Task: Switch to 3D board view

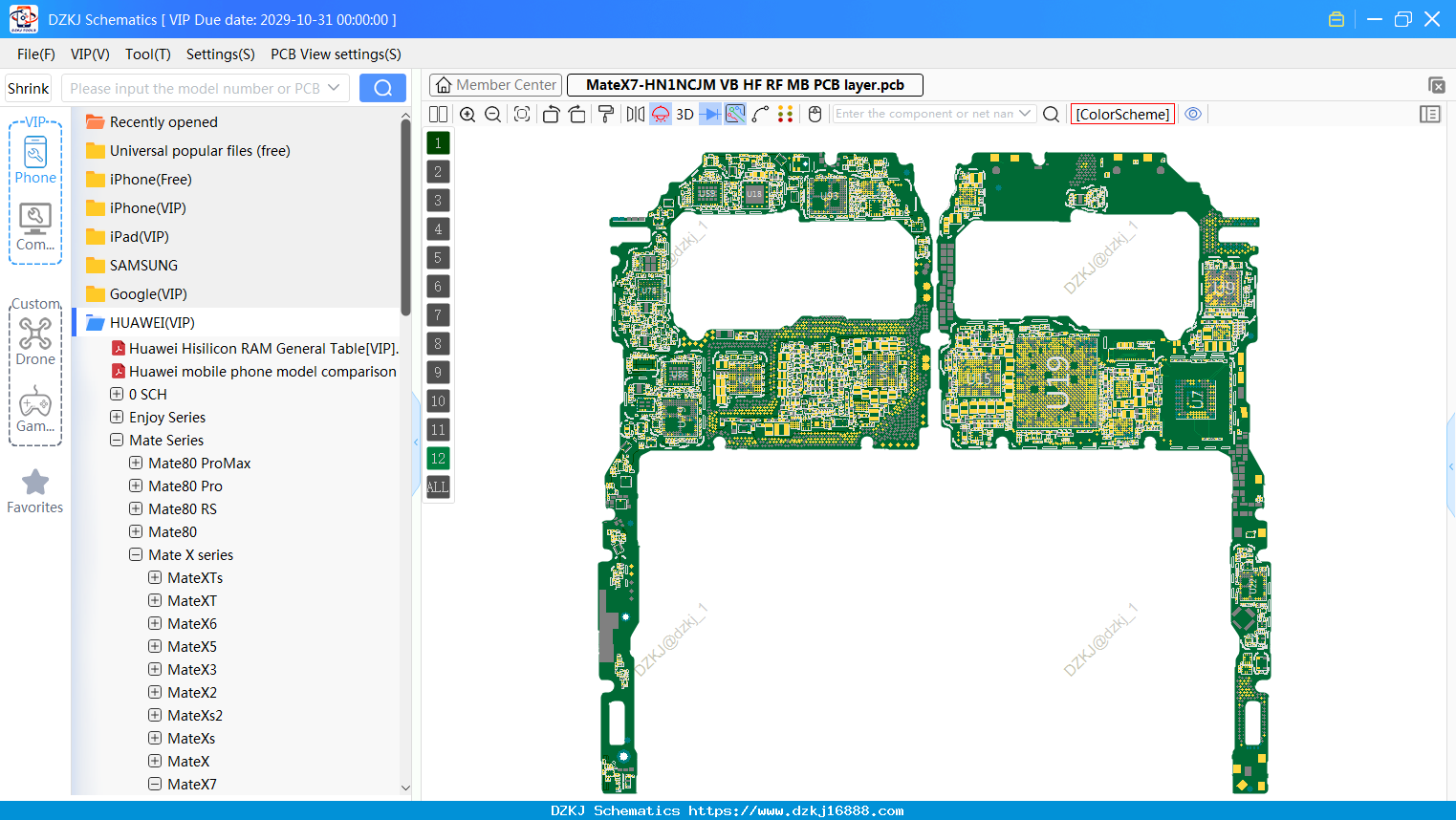Action: tap(685, 114)
